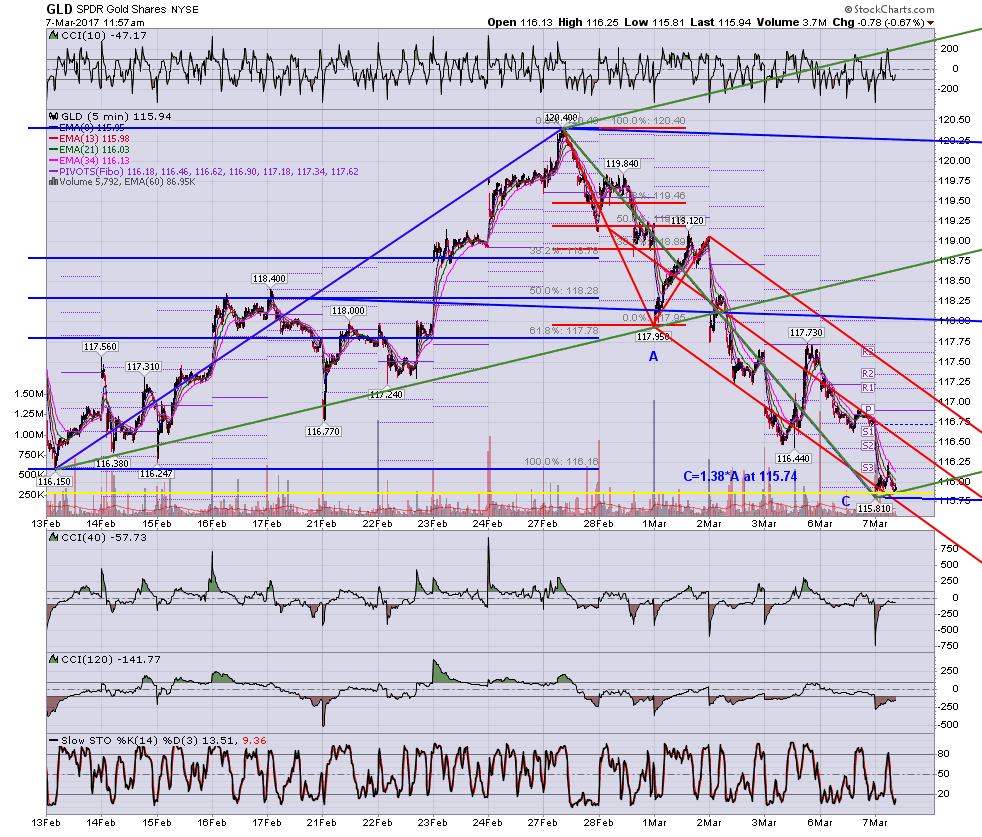Click the 116.440 price label
Image resolution: width=982 pixels, height=837 pixels.
pos(793,459)
